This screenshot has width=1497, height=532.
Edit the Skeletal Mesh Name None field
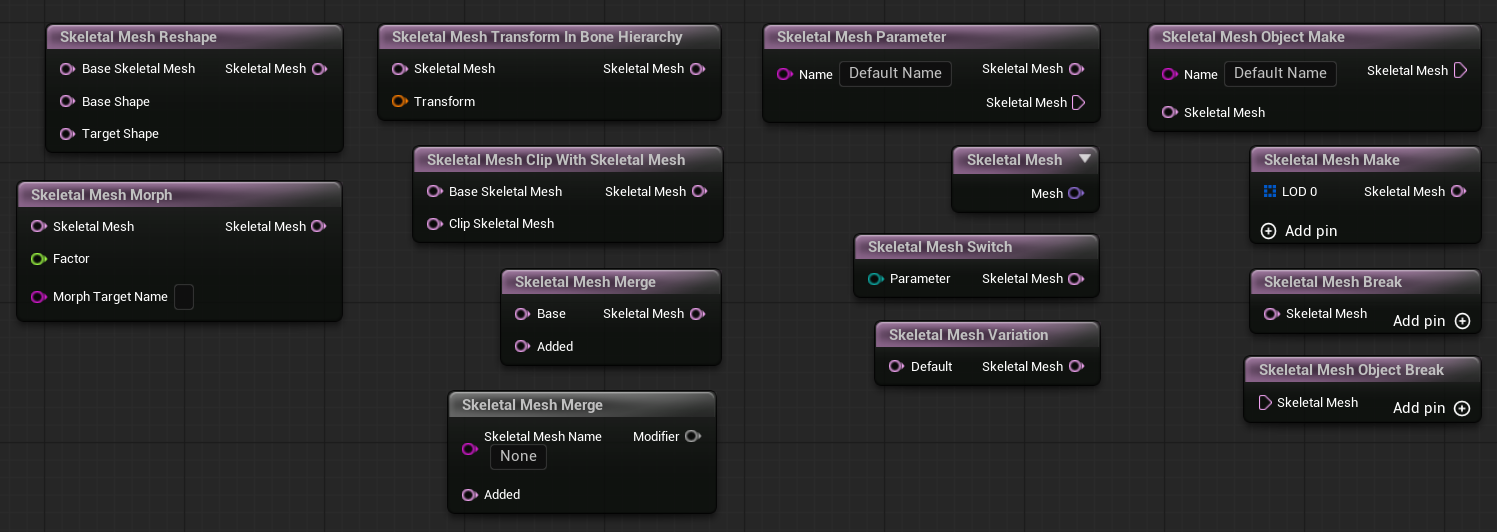518,456
